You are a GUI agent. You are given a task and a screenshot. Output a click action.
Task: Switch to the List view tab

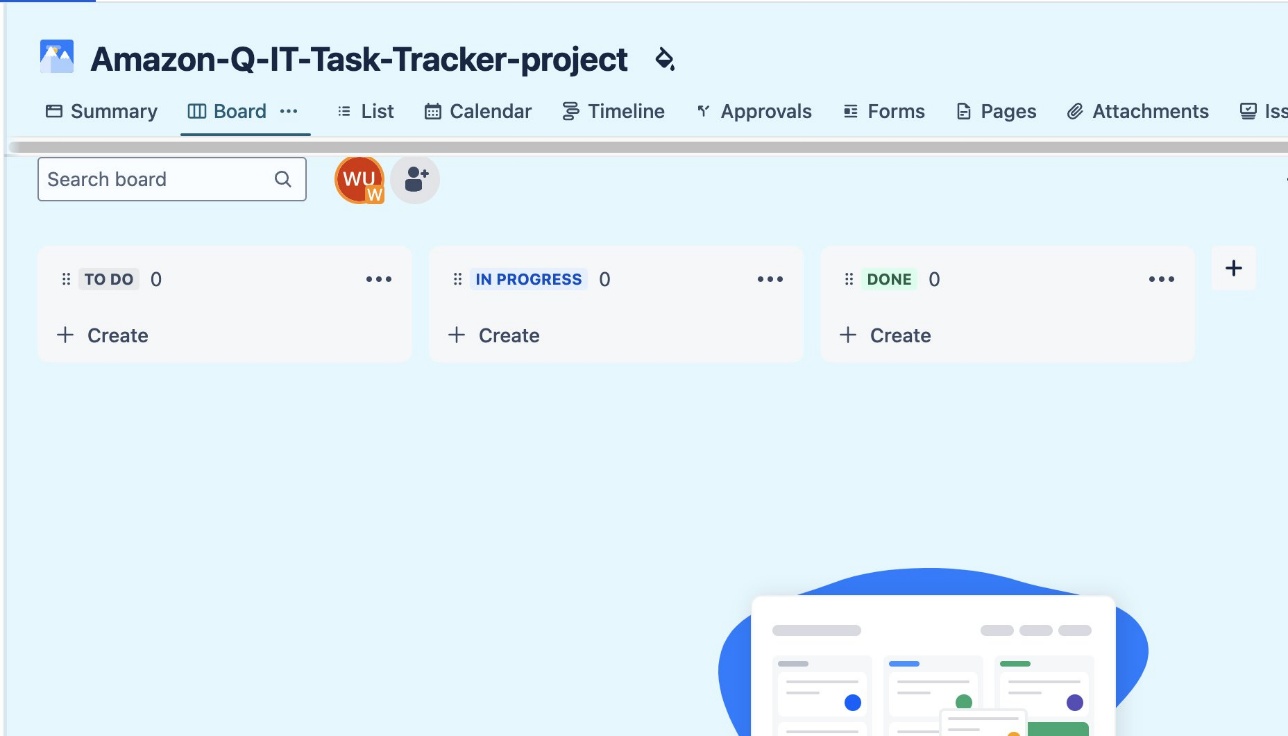pyautogui.click(x=365, y=111)
